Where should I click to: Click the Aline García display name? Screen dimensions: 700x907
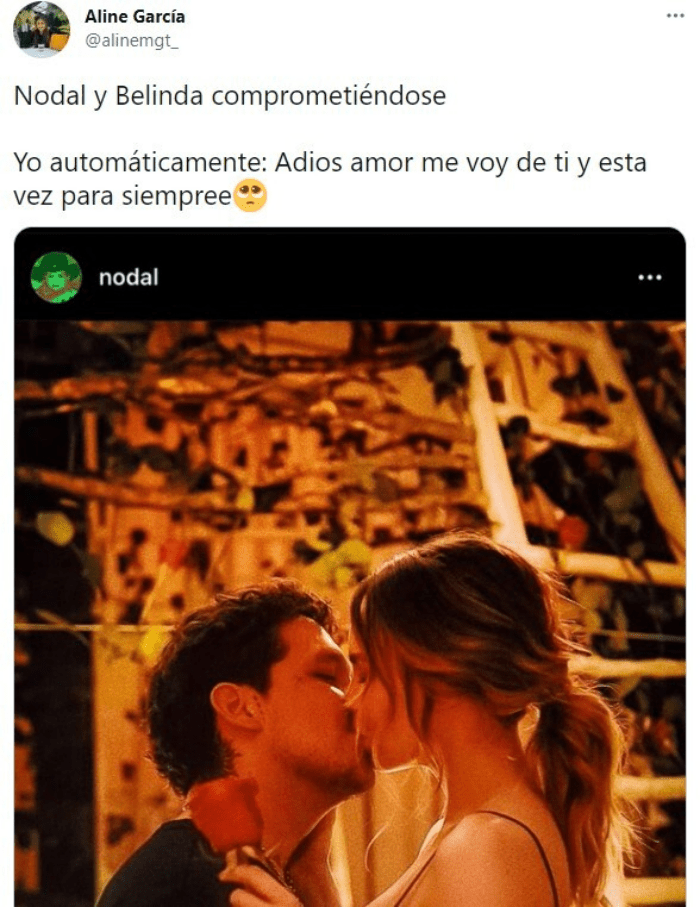(x=135, y=16)
